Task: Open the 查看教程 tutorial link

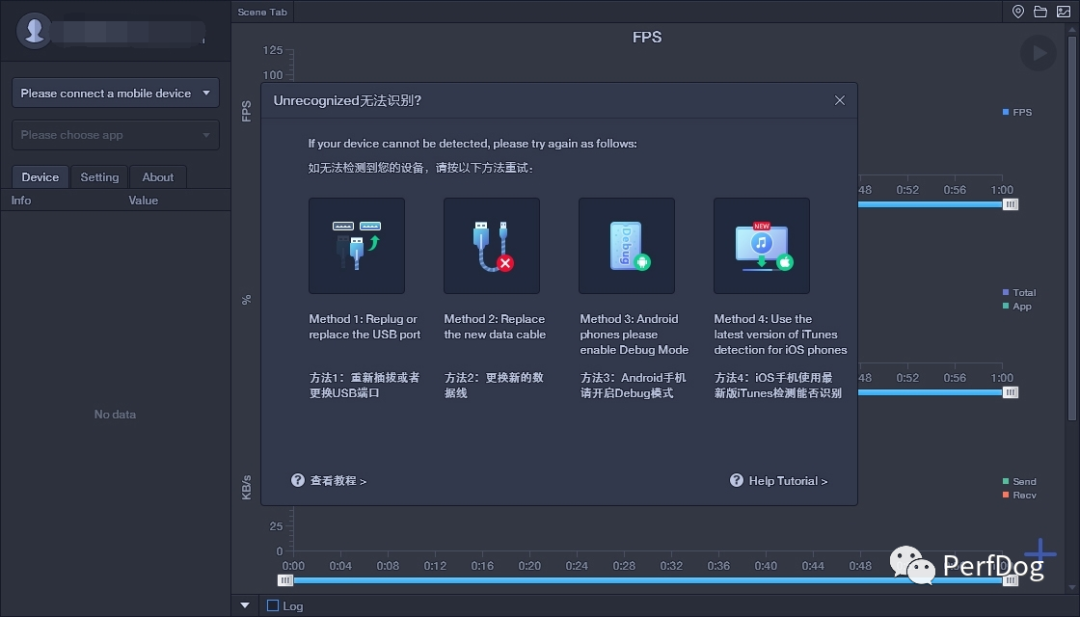Action: coord(338,481)
